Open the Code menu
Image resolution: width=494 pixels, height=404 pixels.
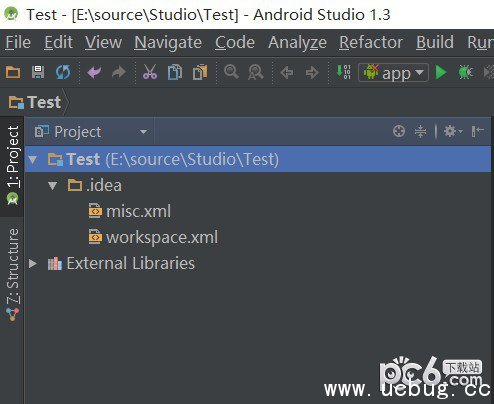pos(235,43)
